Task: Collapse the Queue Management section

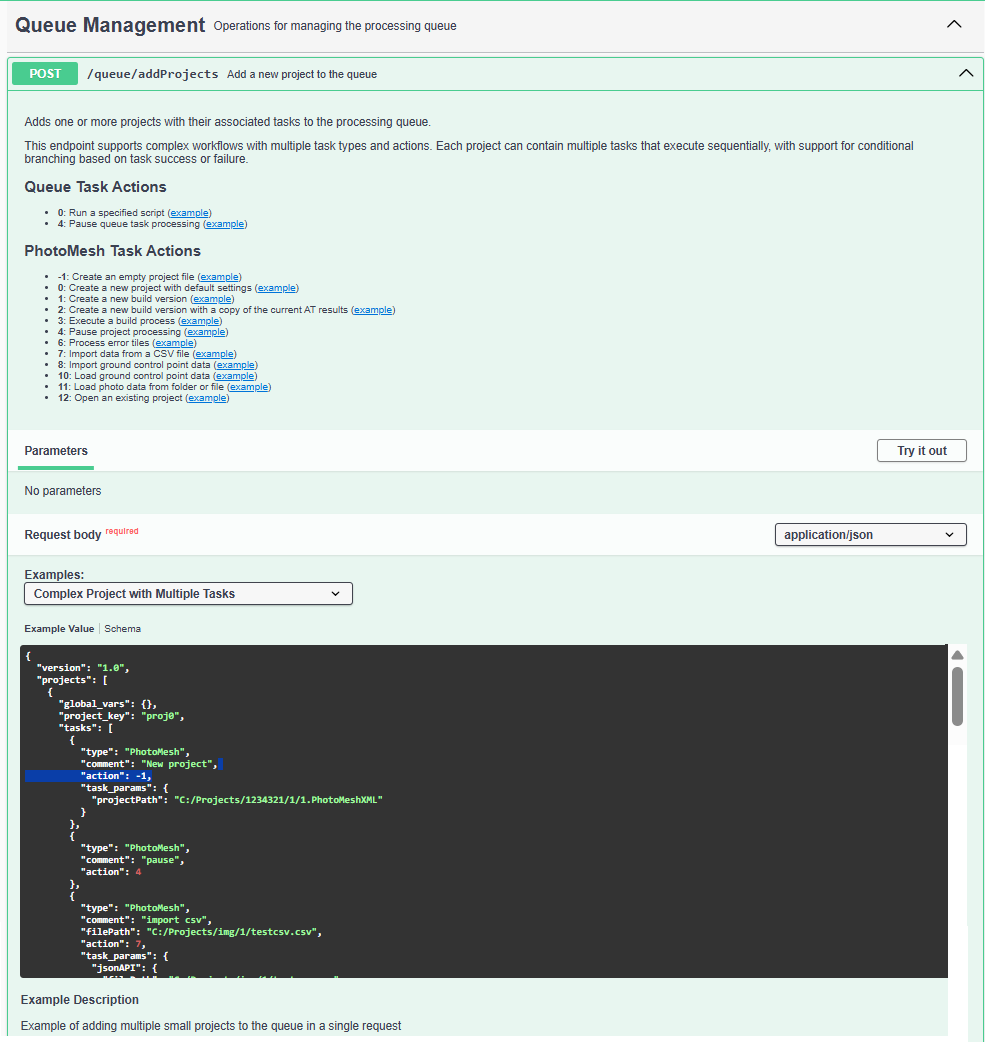Action: click(x=952, y=23)
